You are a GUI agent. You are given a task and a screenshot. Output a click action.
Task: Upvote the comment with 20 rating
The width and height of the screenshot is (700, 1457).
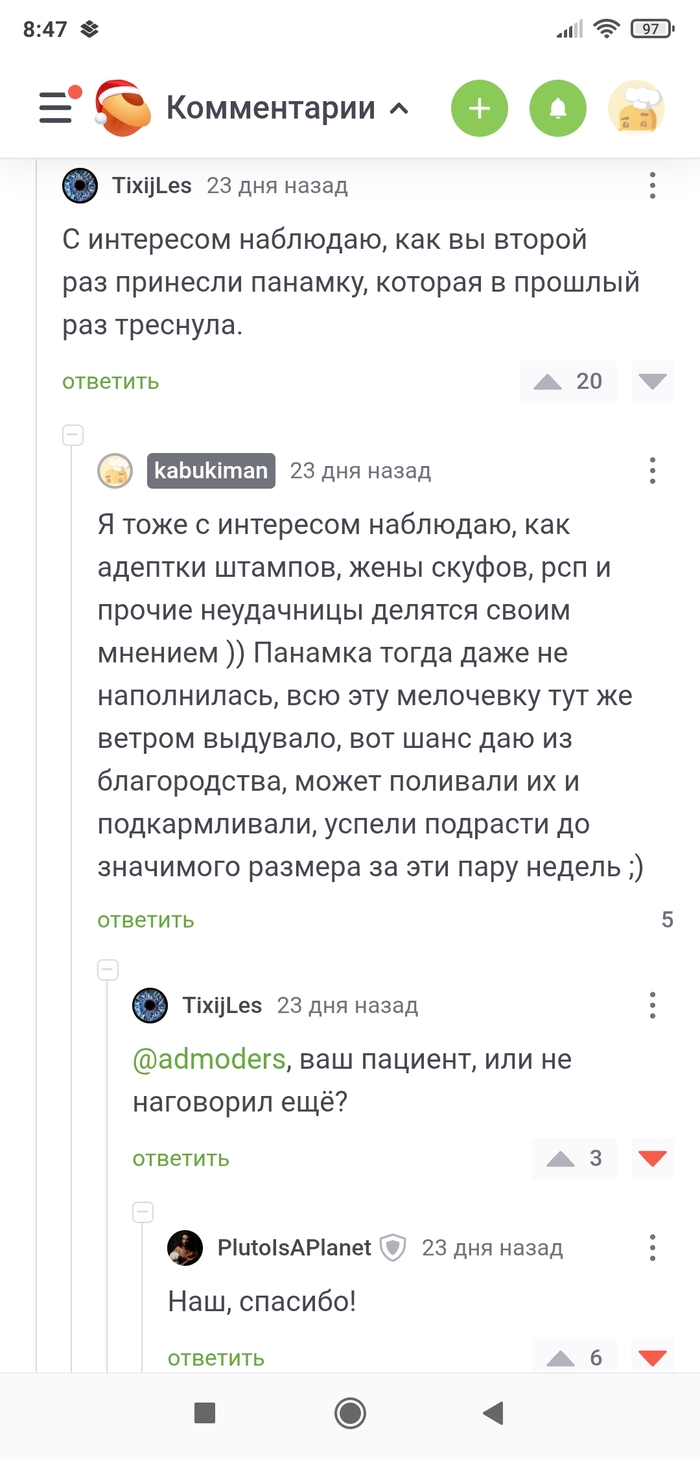point(548,381)
